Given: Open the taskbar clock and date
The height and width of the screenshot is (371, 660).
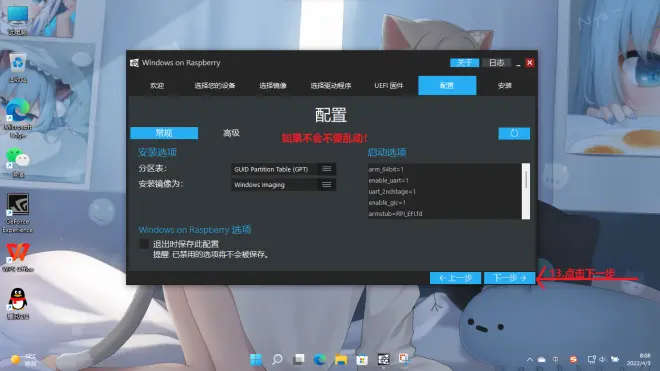Looking at the screenshot, I should (x=639, y=359).
